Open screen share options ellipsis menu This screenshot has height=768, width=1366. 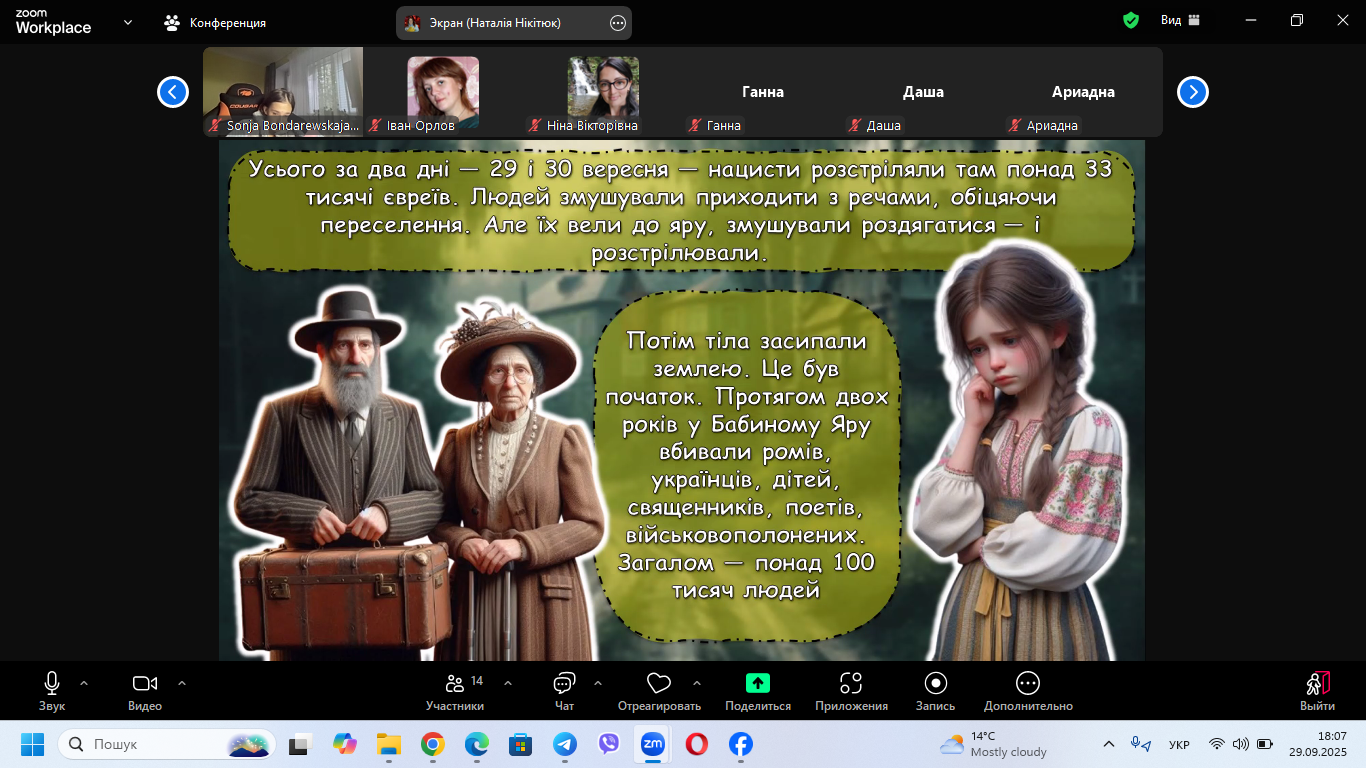click(x=617, y=23)
